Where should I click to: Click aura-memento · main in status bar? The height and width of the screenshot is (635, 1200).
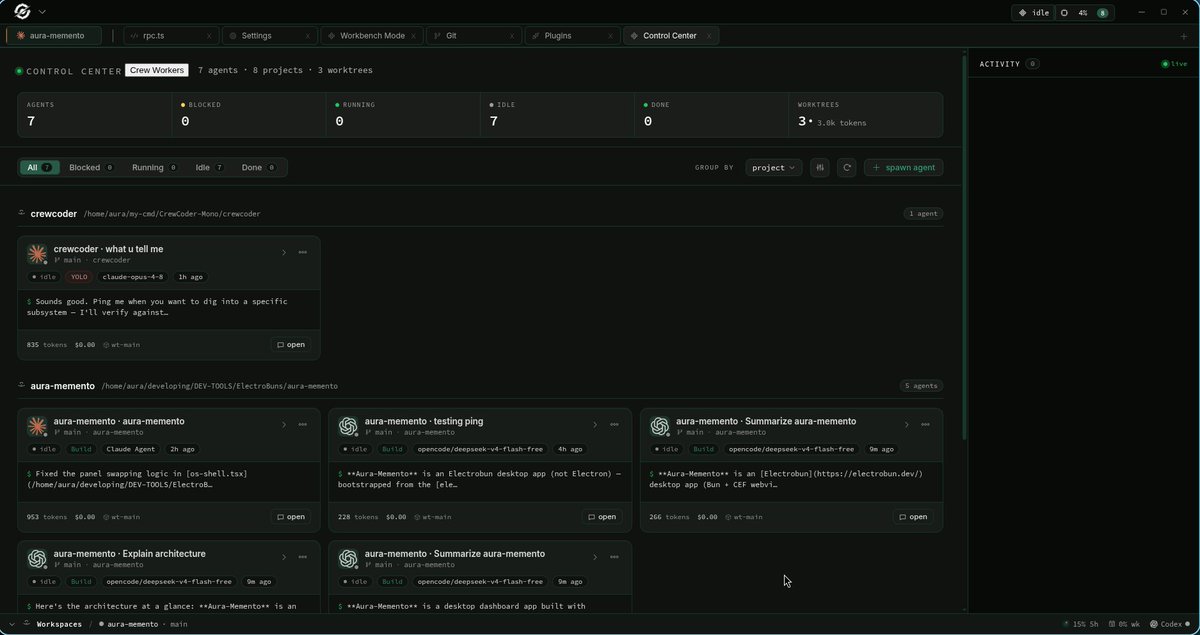[144, 624]
